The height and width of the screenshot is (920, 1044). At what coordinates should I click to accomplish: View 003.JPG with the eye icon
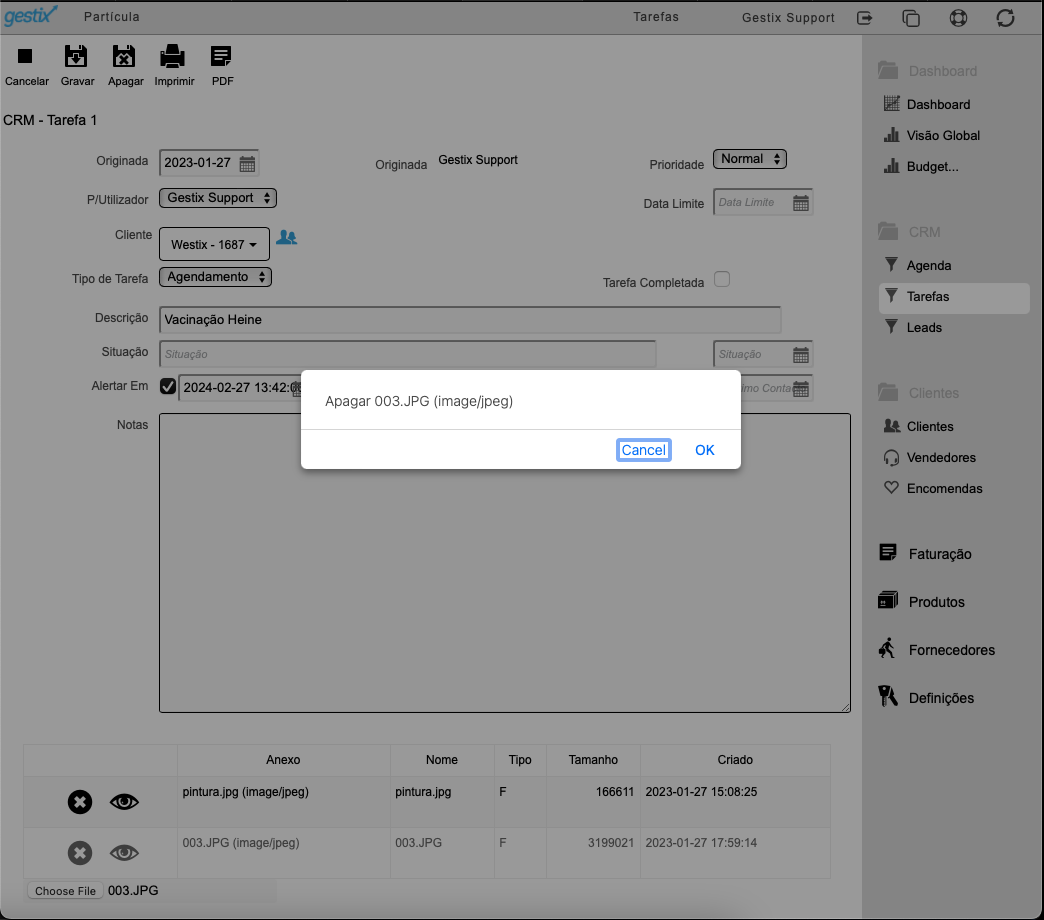pyautogui.click(x=124, y=853)
